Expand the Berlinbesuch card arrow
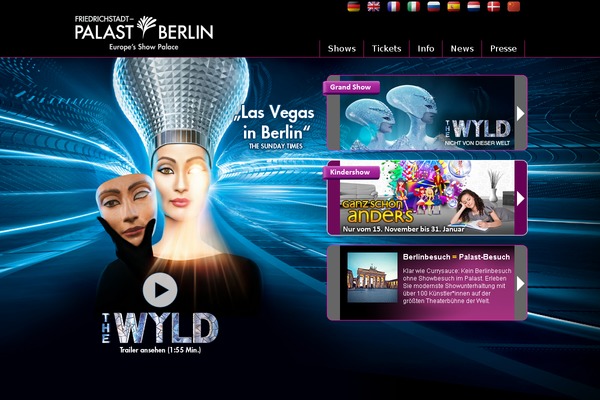Screen dimensions: 600x400 (520, 283)
